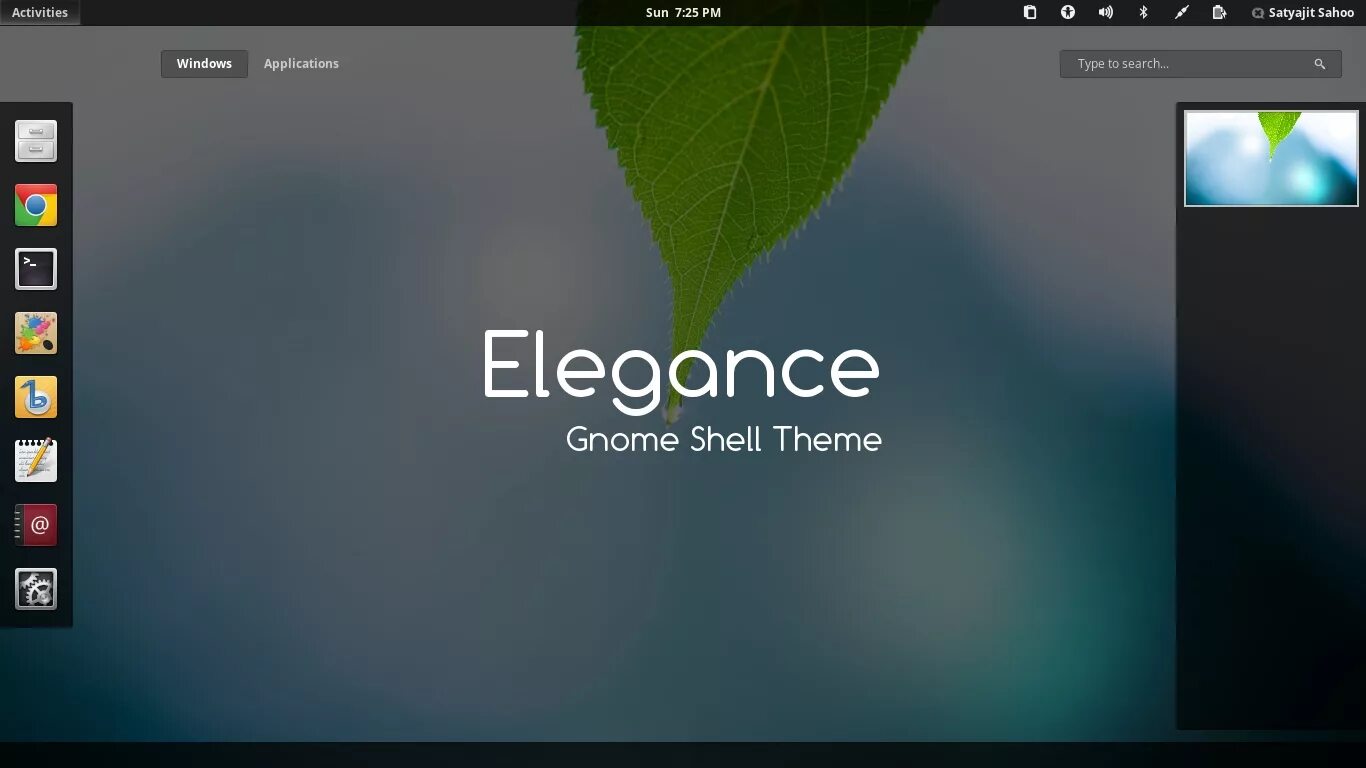Open the blue Bing application
The width and height of the screenshot is (1366, 768).
[x=36, y=396]
